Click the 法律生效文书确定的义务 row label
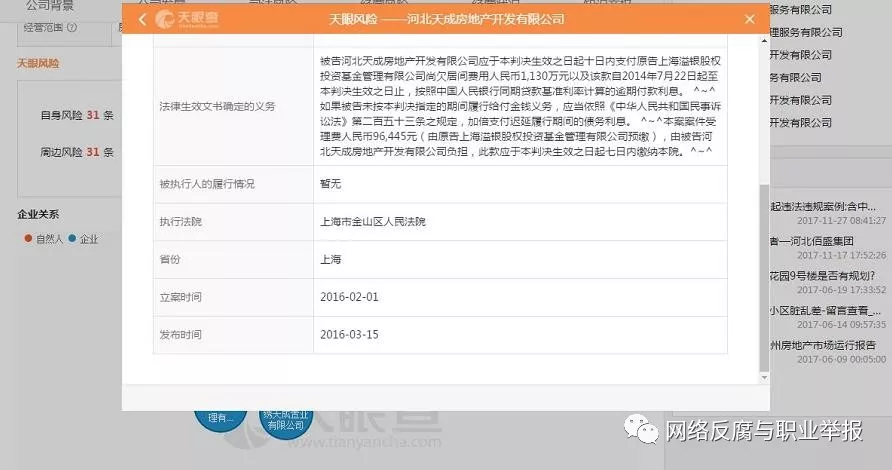This screenshot has height=470, width=892. coord(217,106)
